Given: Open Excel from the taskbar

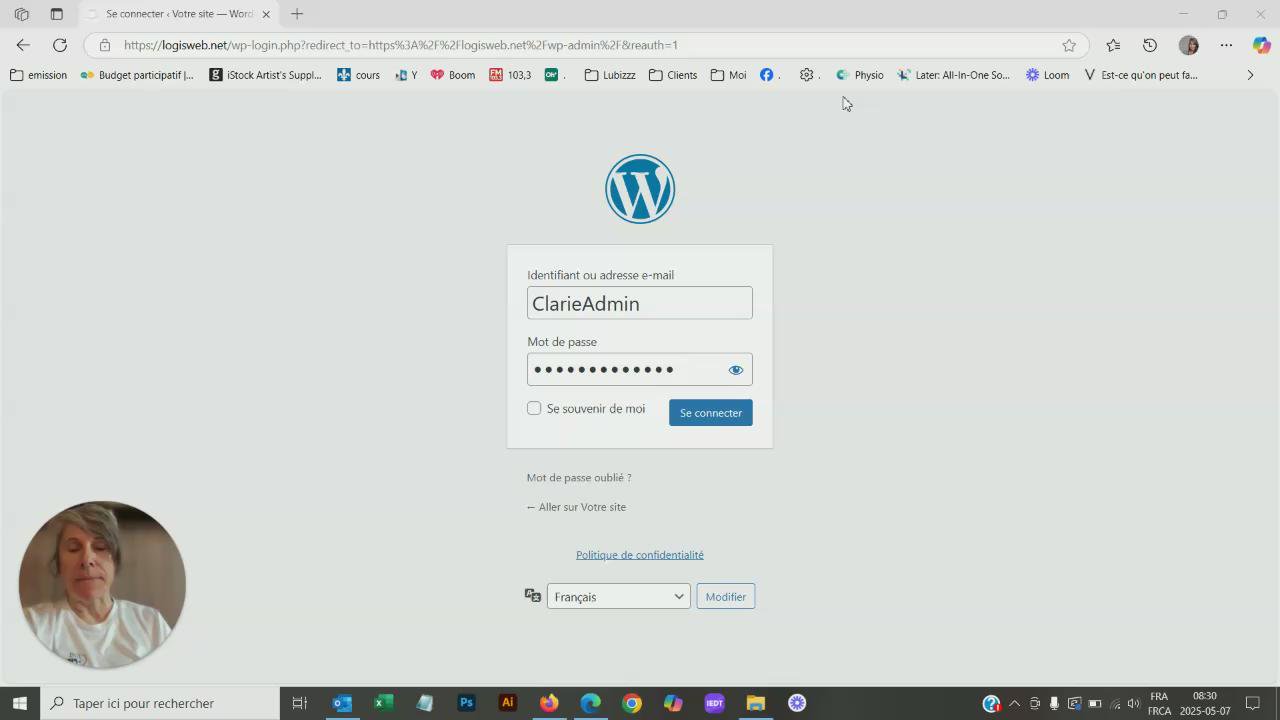Looking at the screenshot, I should click(383, 703).
